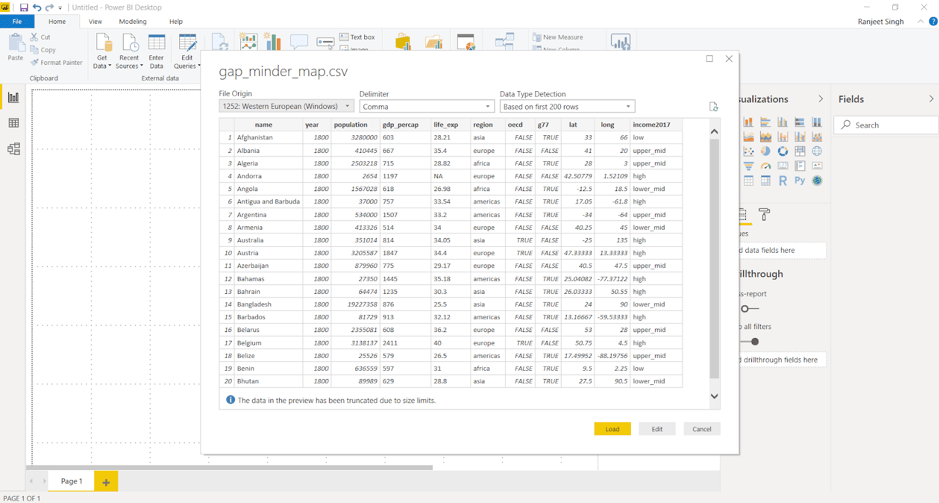Click Cut in the Clipboard group
Screen dimensions: 939x503
(40, 37)
